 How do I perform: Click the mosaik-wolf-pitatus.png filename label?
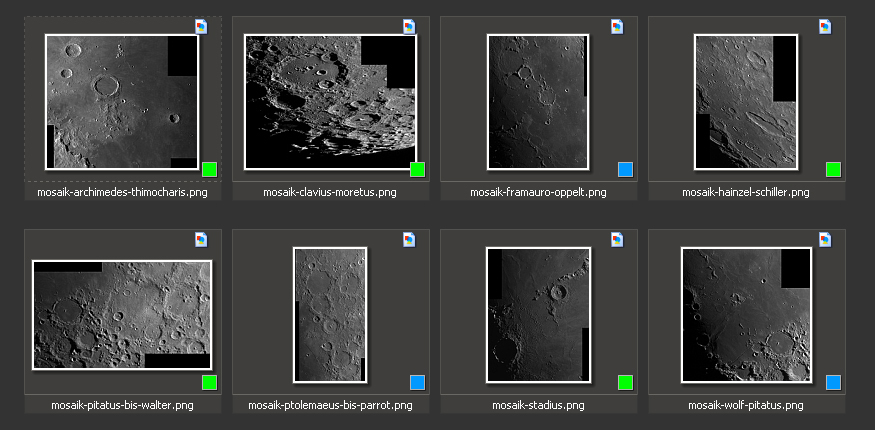(x=746, y=405)
